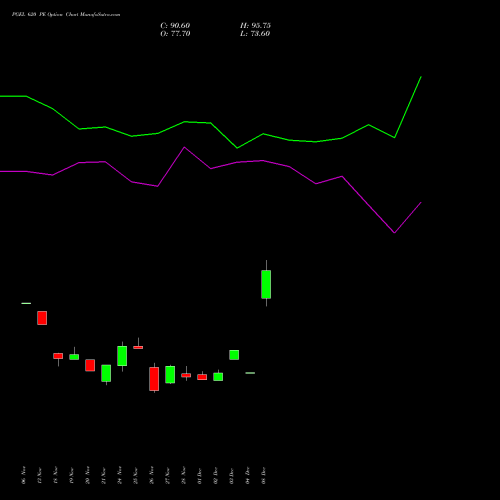Viewport: 500px width, 500px height.
Task: Click the small red candle for 25 Nov
Action: point(138,347)
